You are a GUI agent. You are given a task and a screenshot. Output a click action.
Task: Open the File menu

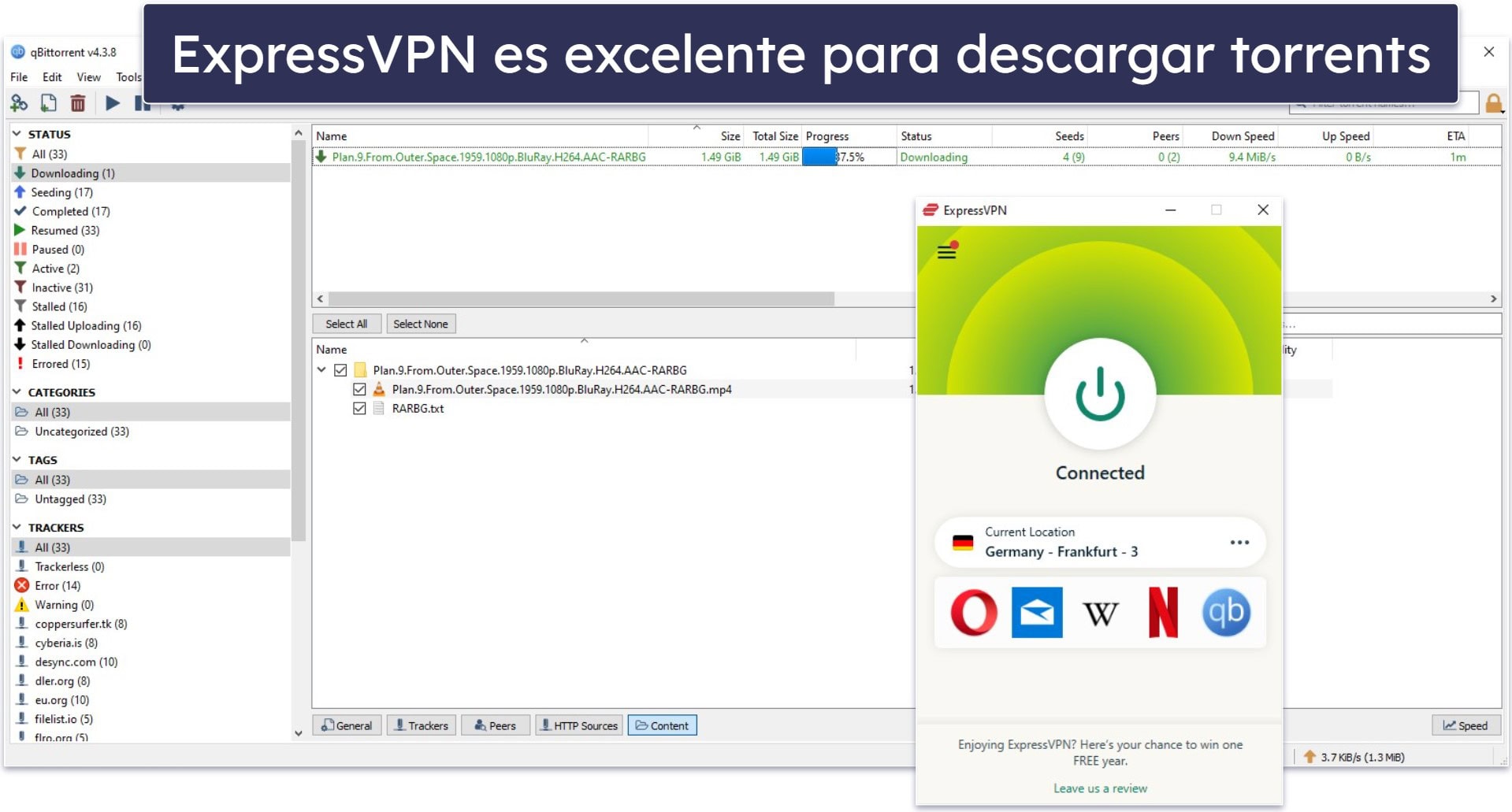pyautogui.click(x=19, y=77)
